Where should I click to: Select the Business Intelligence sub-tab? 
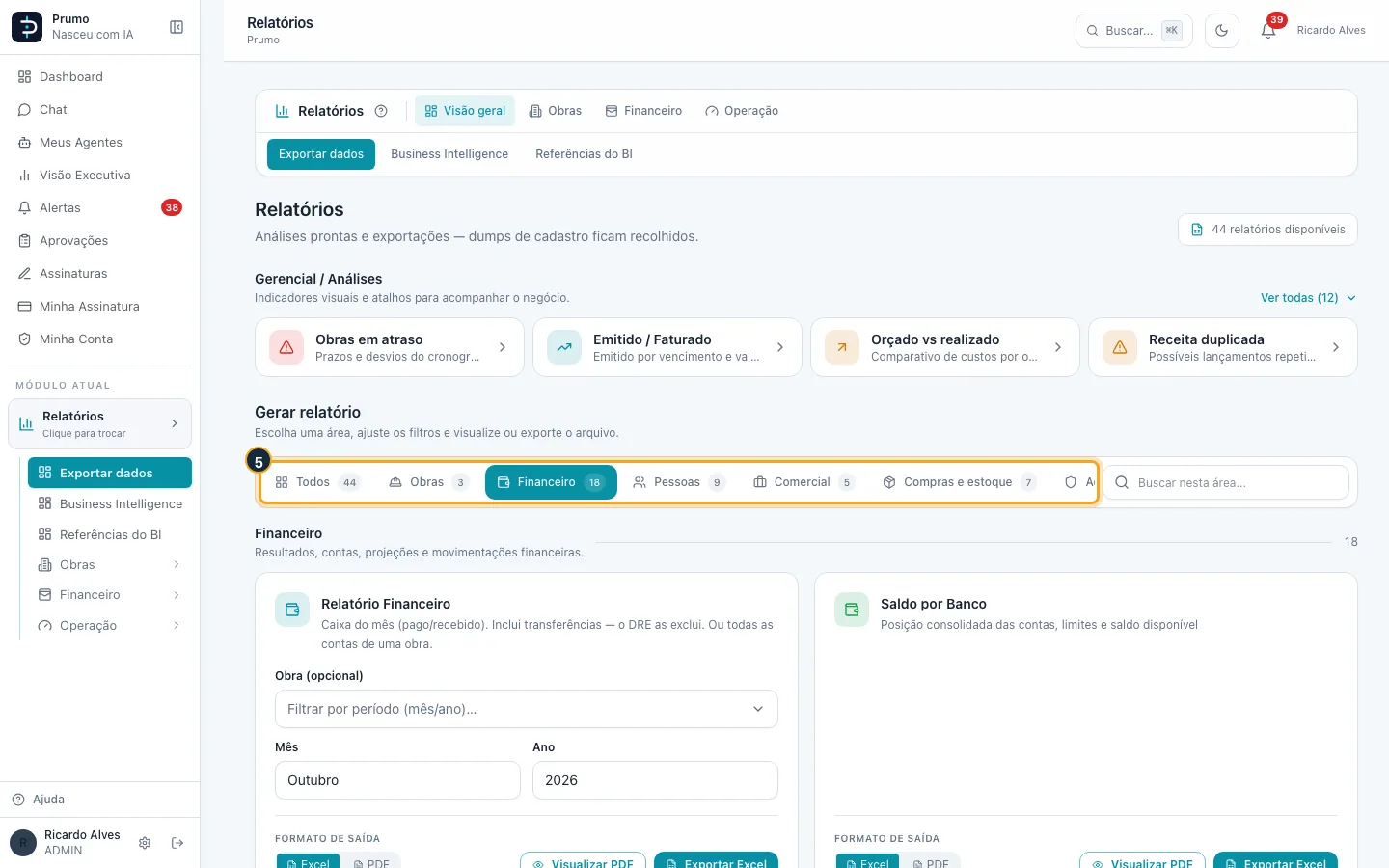tap(449, 154)
